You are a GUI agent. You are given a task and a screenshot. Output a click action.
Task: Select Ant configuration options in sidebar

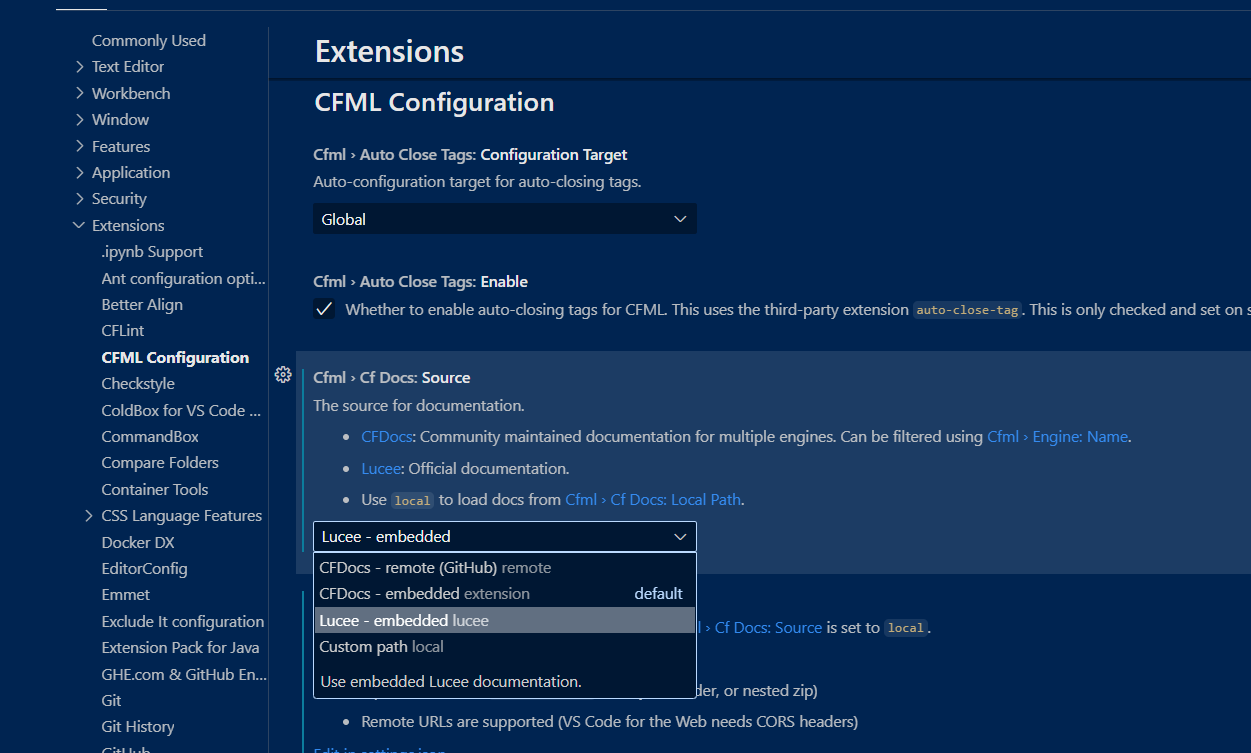pyautogui.click(x=184, y=278)
